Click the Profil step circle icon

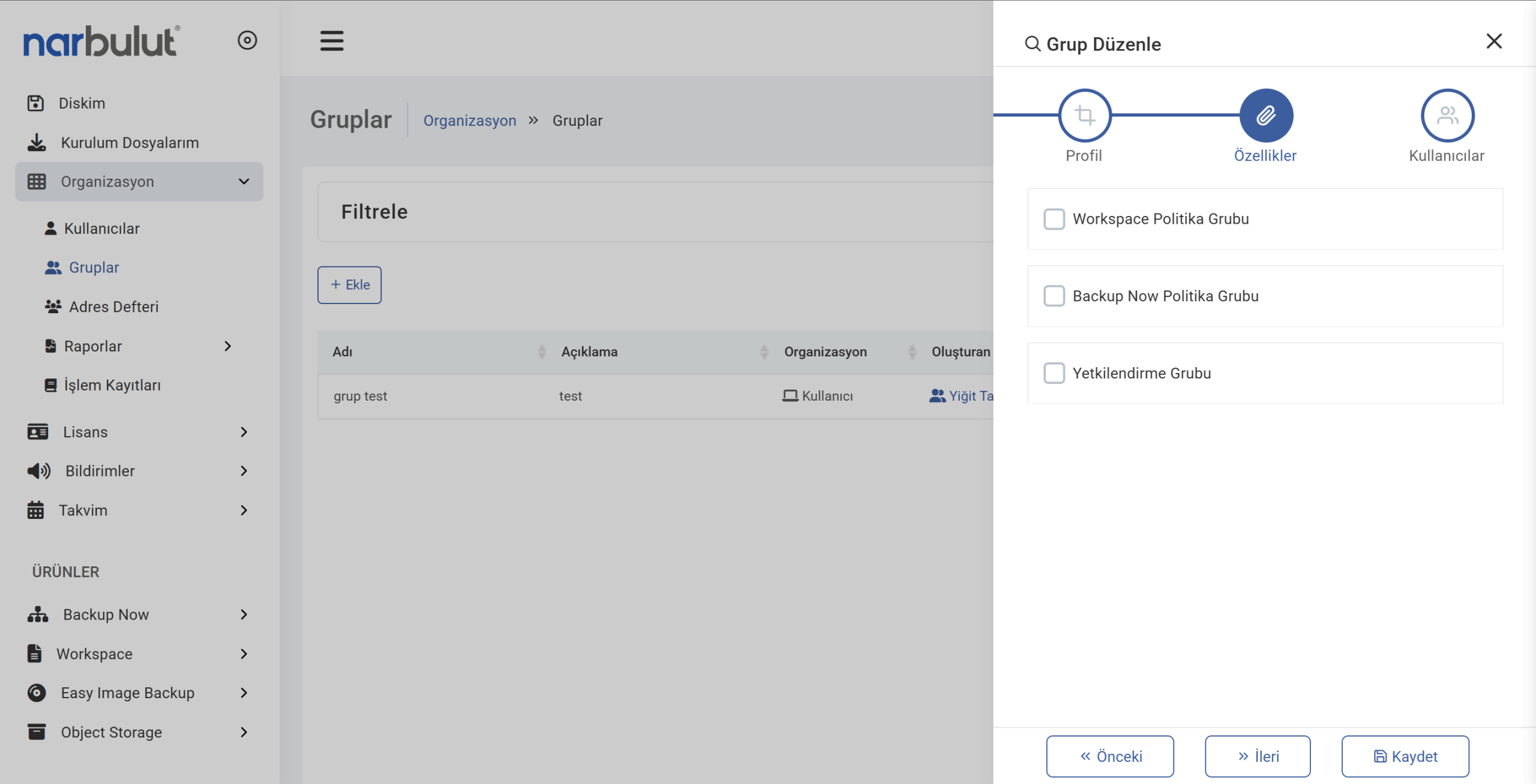(1084, 115)
